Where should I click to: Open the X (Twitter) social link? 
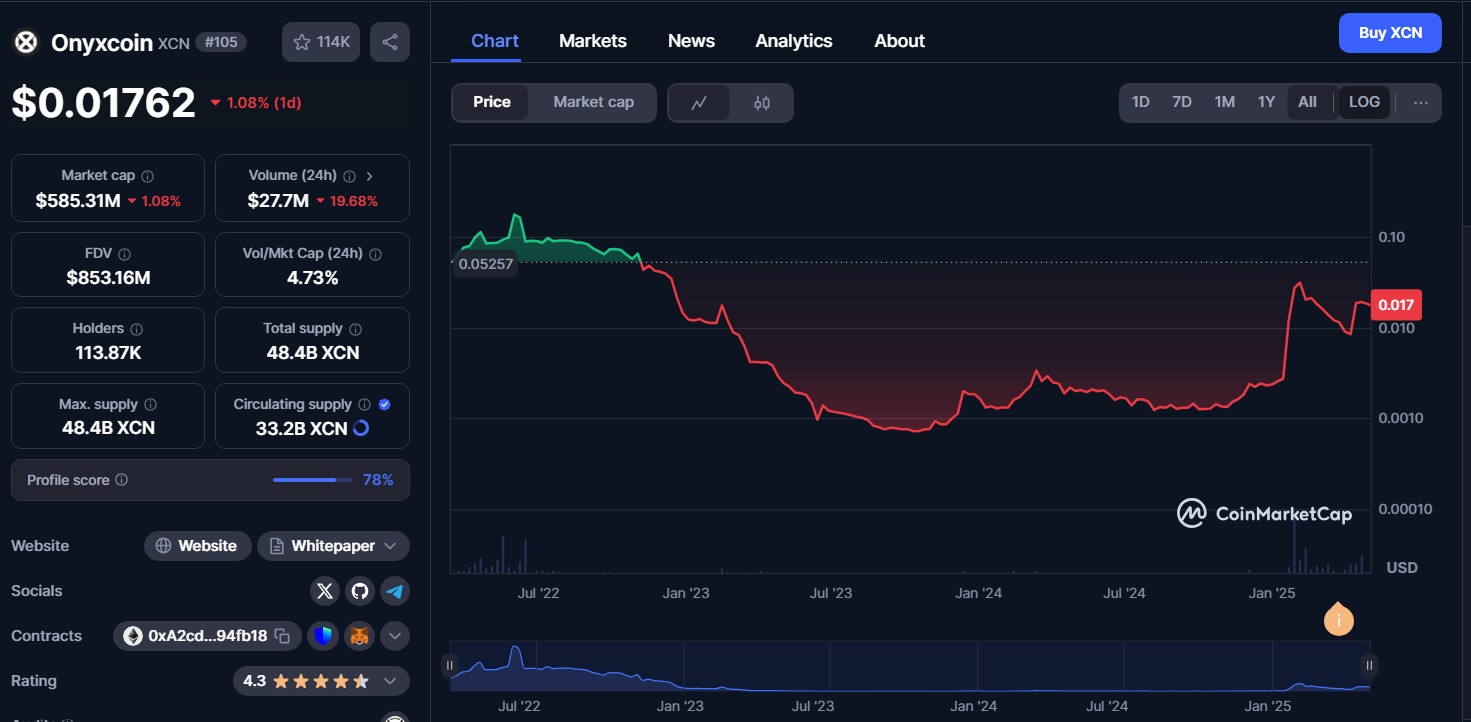coord(324,591)
